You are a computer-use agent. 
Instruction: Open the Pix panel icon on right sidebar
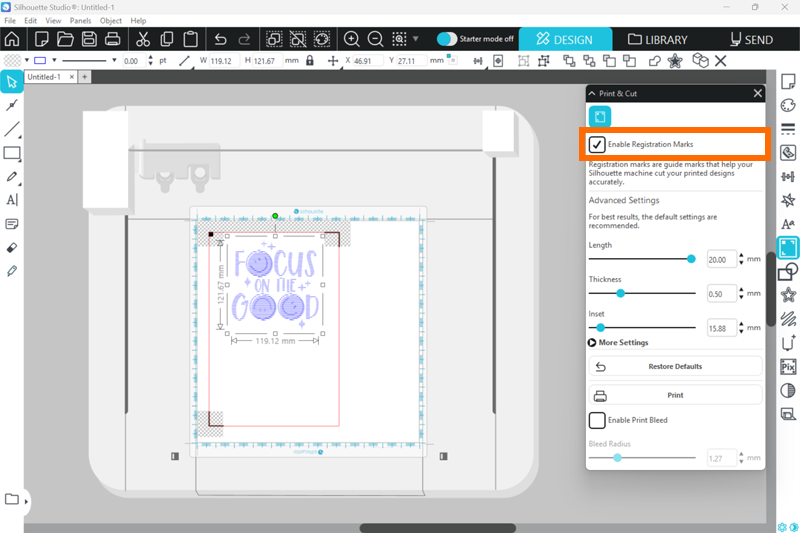pyautogui.click(x=788, y=366)
